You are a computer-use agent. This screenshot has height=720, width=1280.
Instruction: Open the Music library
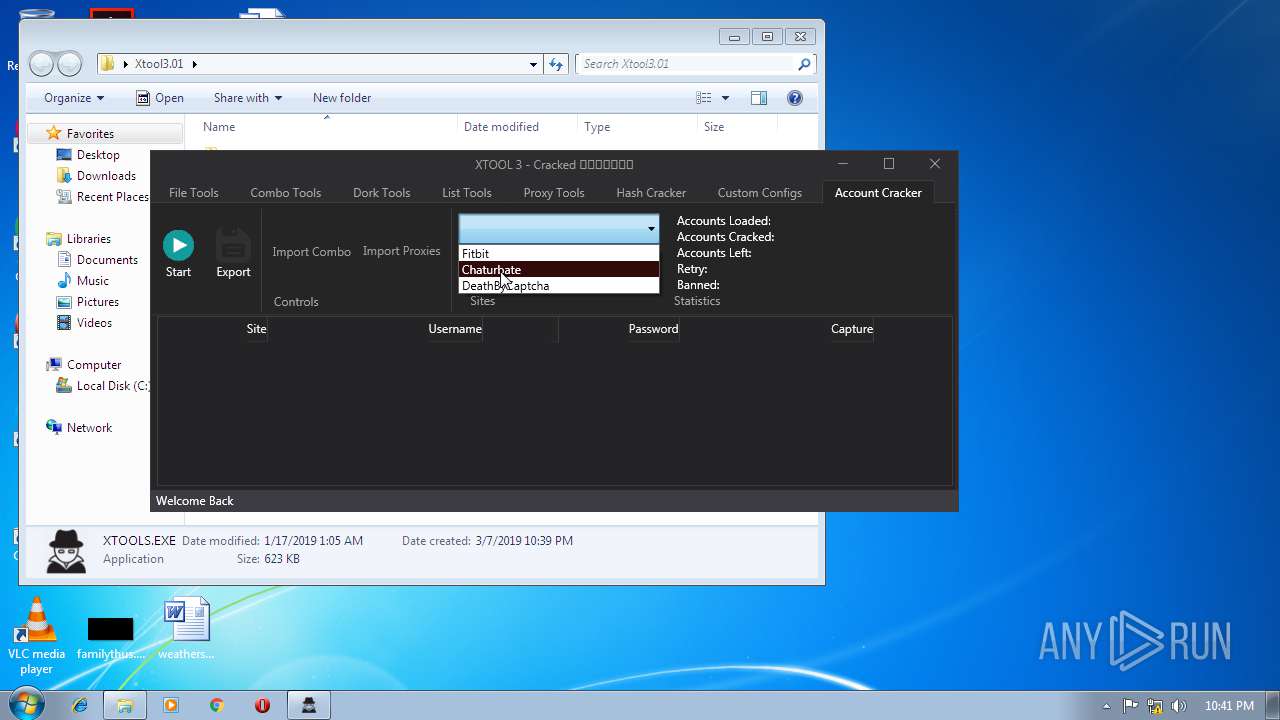(x=93, y=281)
